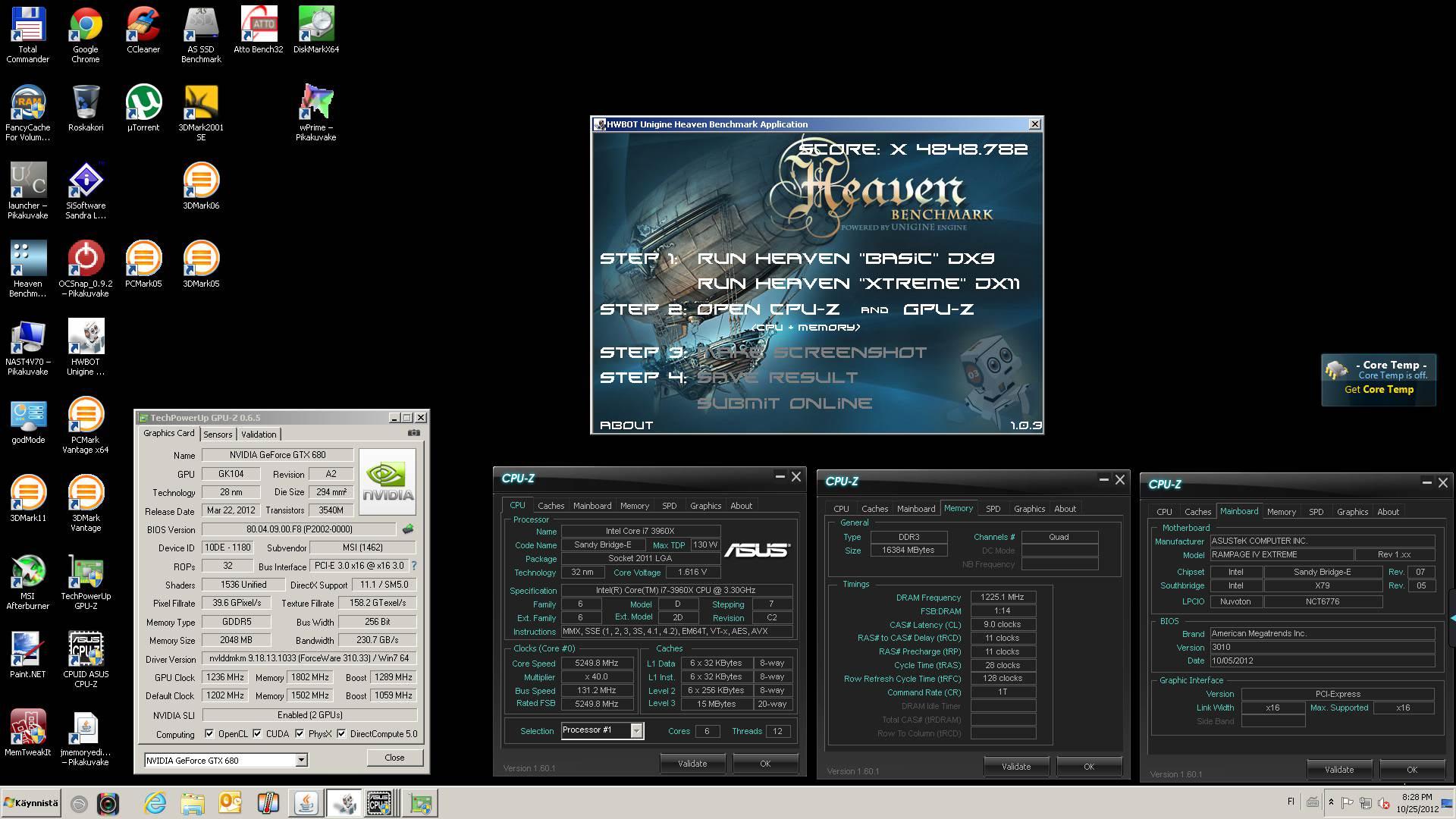Open the Roskakori recycle bin

[86, 108]
